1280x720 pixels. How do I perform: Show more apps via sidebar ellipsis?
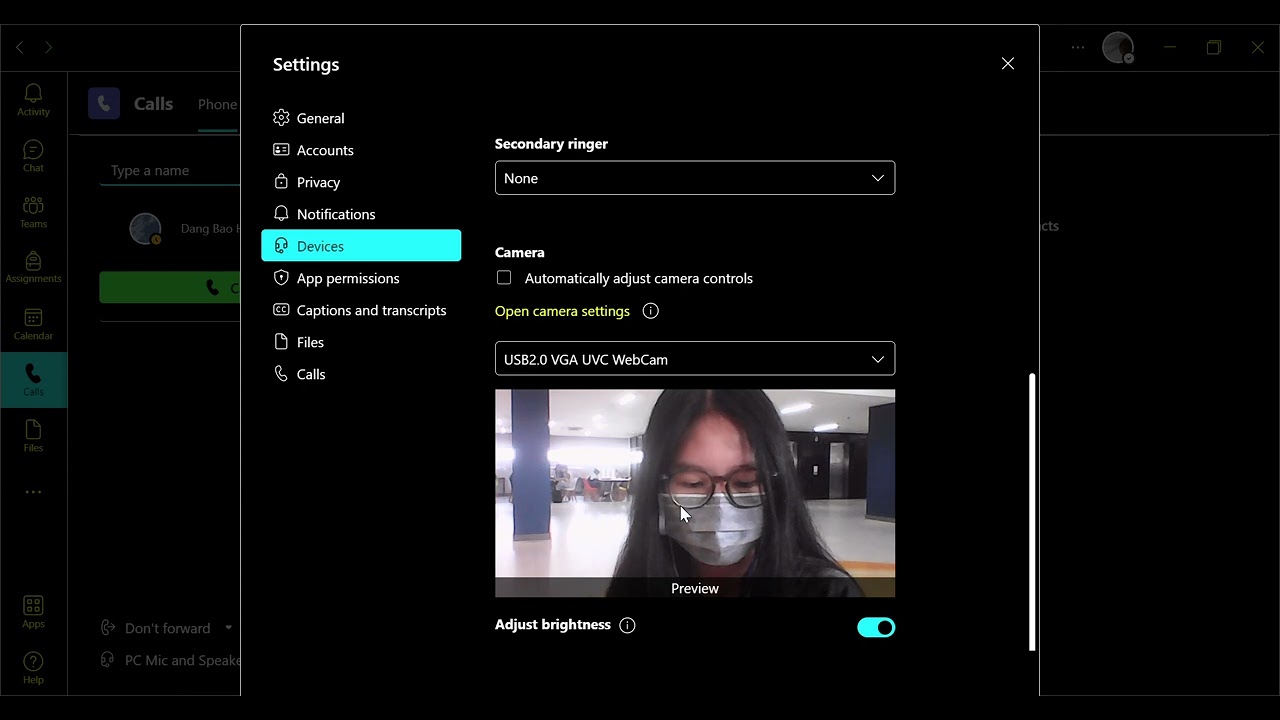coord(33,492)
